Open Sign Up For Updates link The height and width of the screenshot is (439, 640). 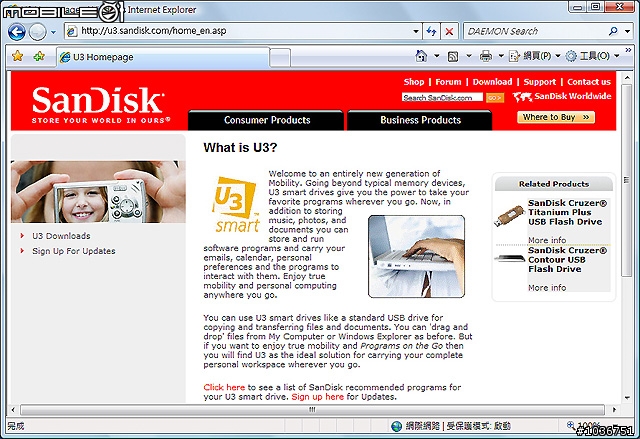74,251
